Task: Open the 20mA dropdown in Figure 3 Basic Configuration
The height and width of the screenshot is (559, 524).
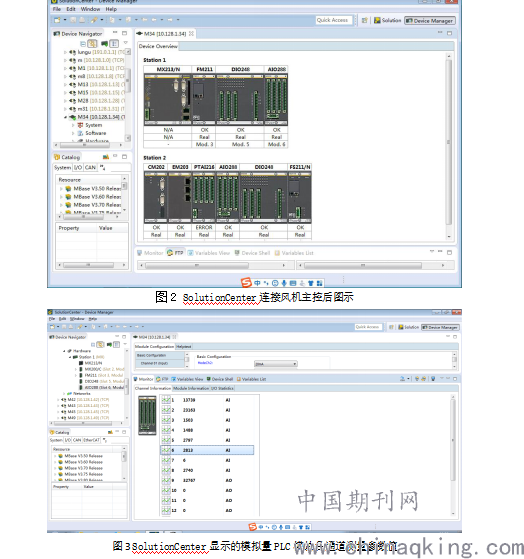Action: coord(276,364)
